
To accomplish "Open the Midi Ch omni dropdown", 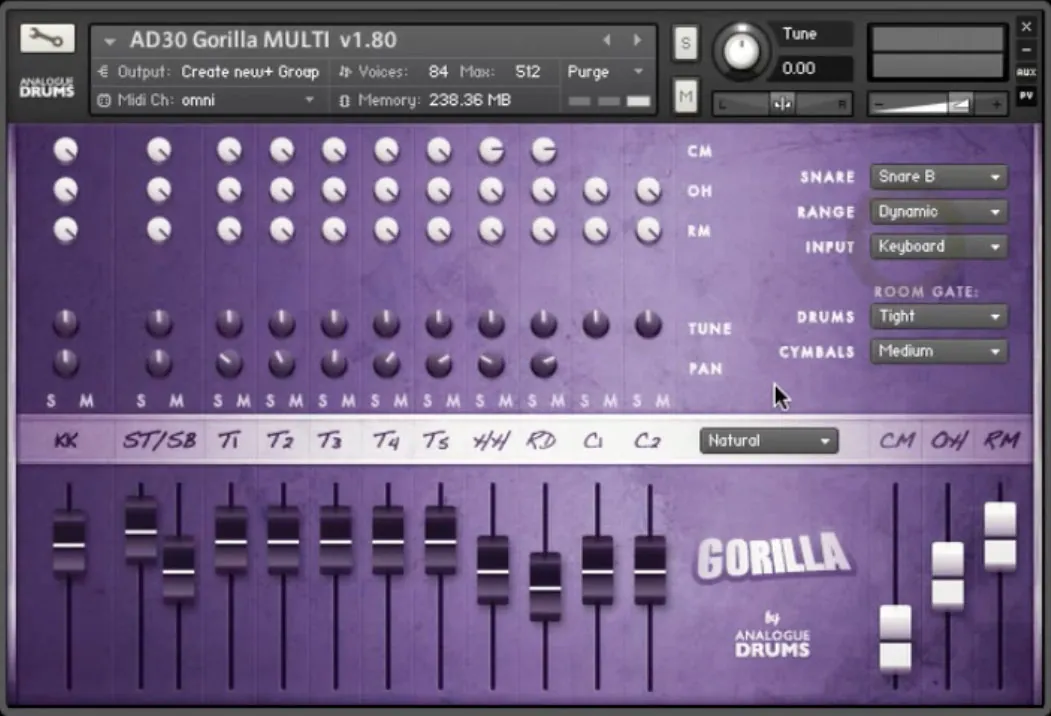I will (248, 101).
